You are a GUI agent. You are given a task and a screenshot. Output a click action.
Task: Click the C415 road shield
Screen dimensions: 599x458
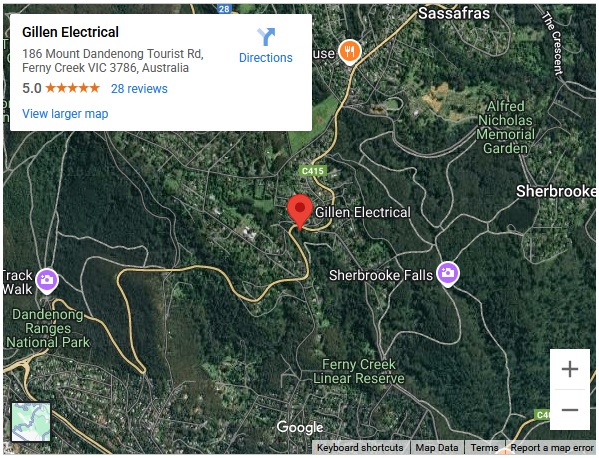312,171
